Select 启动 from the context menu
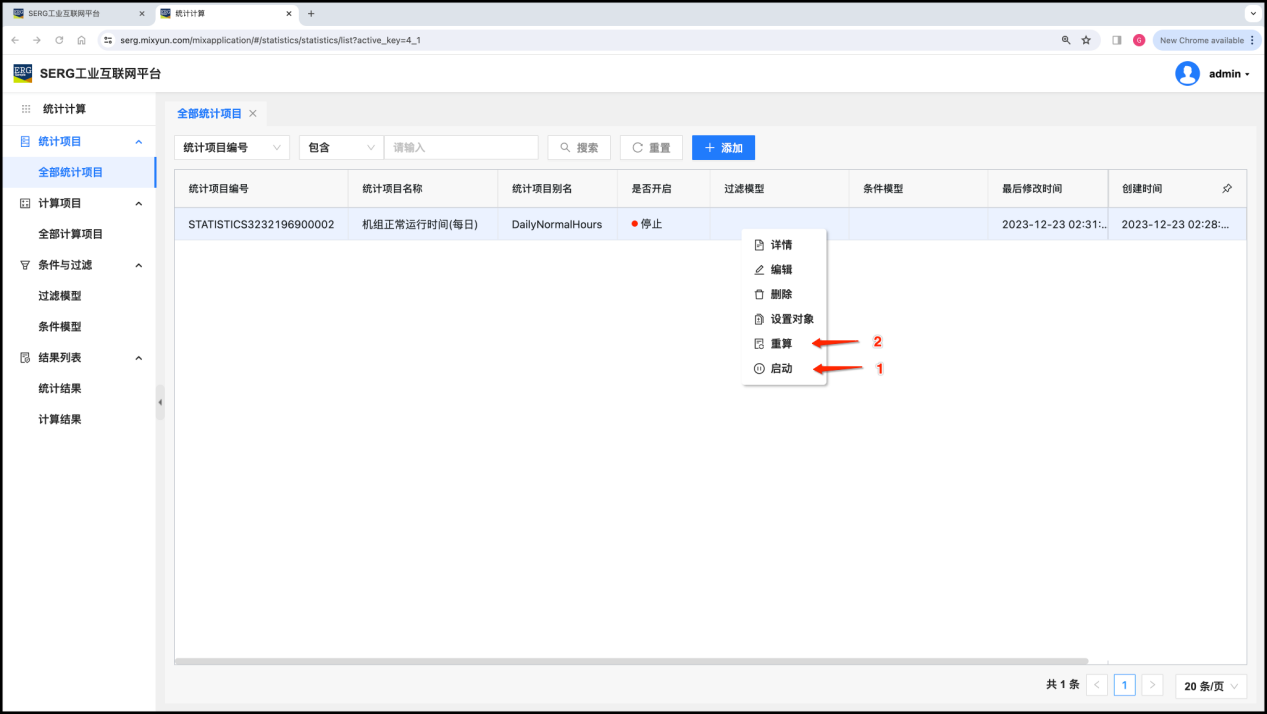Screen dimensions: 1267x714 pos(781,368)
